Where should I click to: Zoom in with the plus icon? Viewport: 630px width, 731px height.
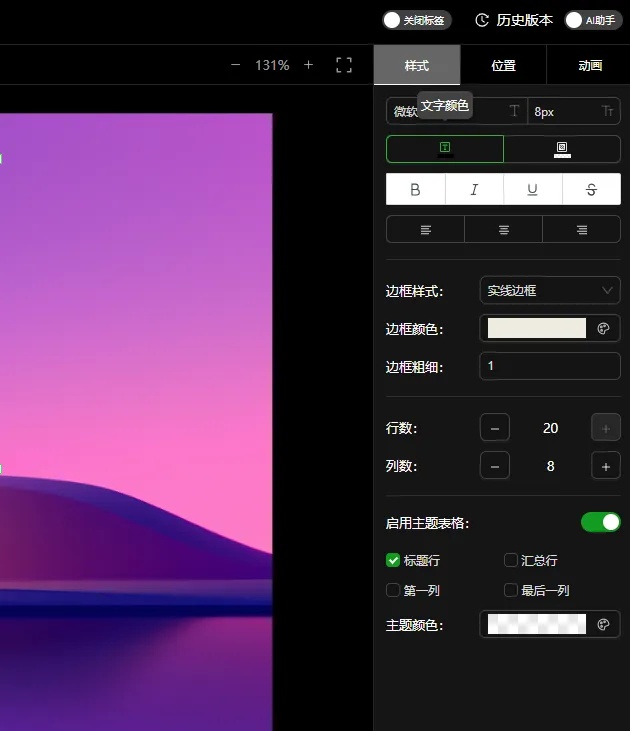(308, 65)
